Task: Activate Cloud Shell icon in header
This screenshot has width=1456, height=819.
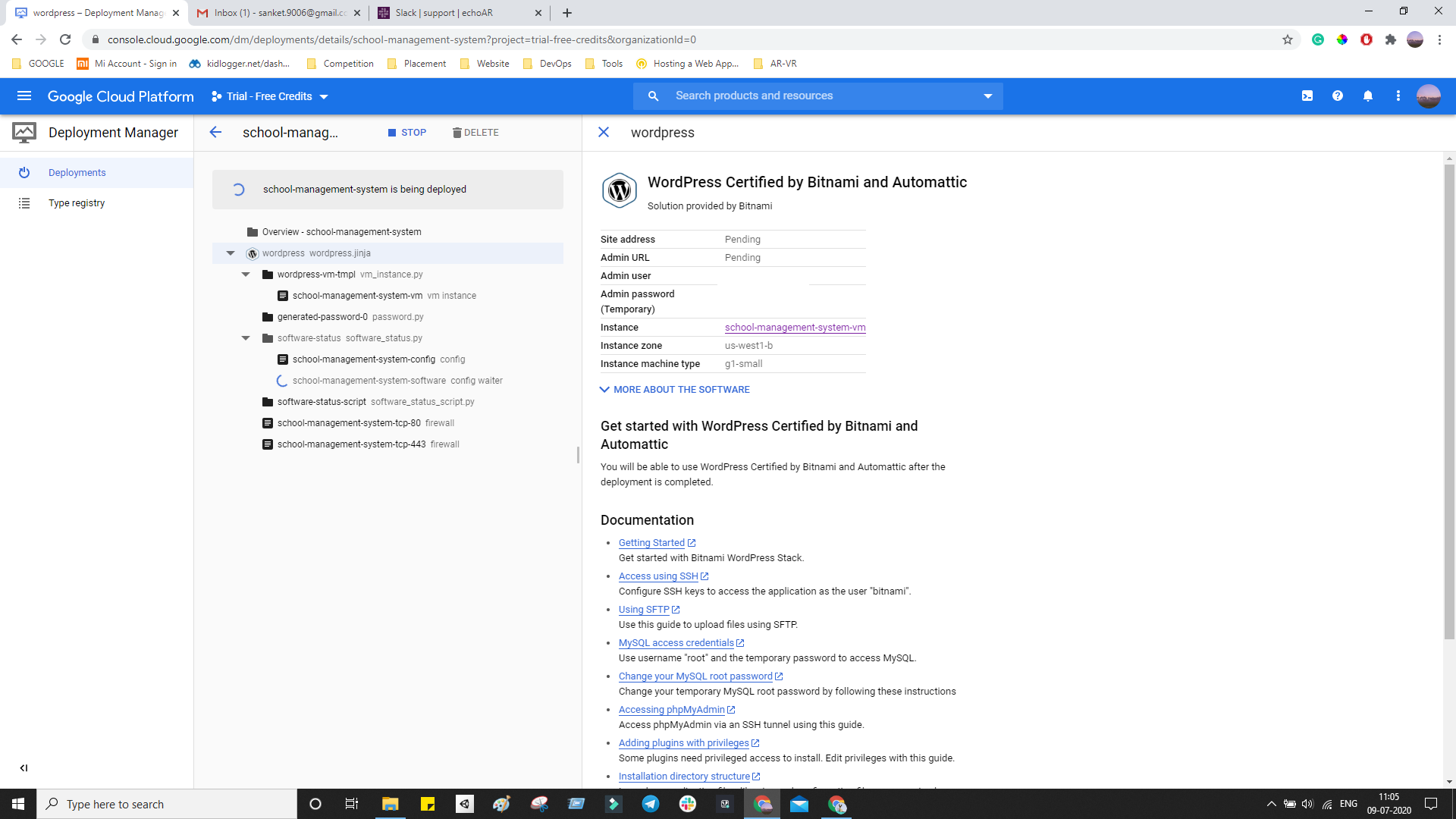Action: click(1307, 96)
